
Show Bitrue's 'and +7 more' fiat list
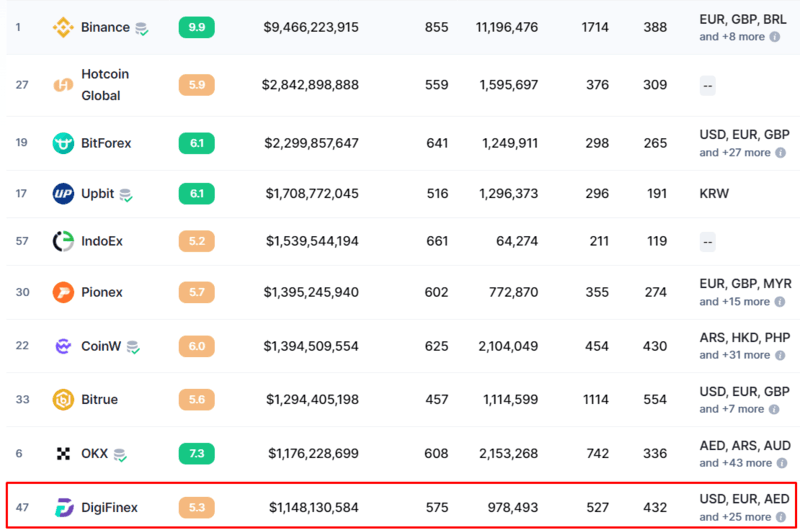[x=732, y=409]
